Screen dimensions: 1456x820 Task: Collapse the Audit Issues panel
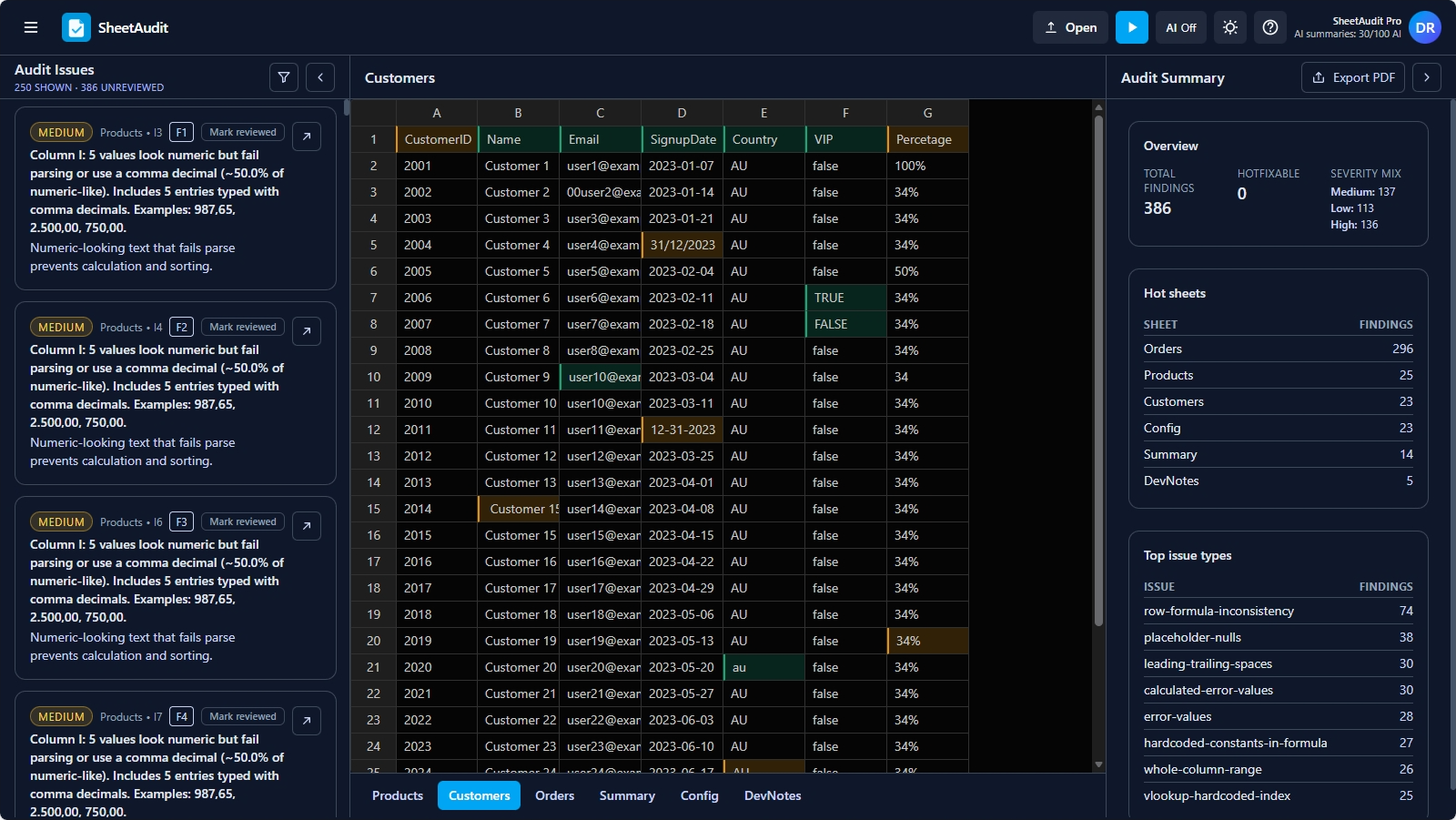click(320, 77)
